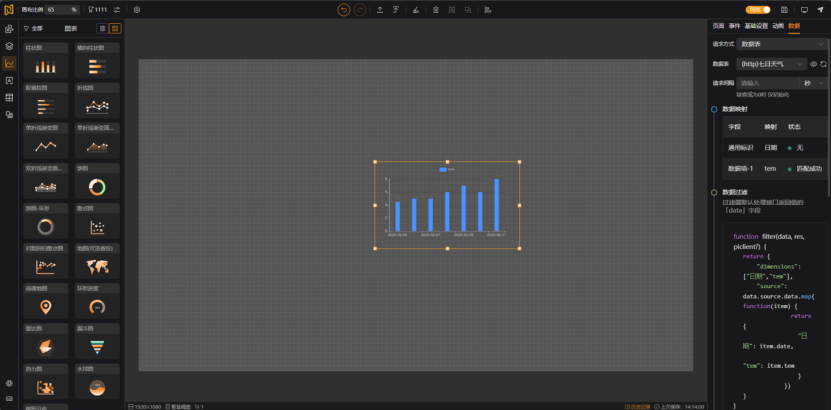Screen dimensions: 831x410
Task: Click the save disk icon
Action: click(x=784, y=10)
